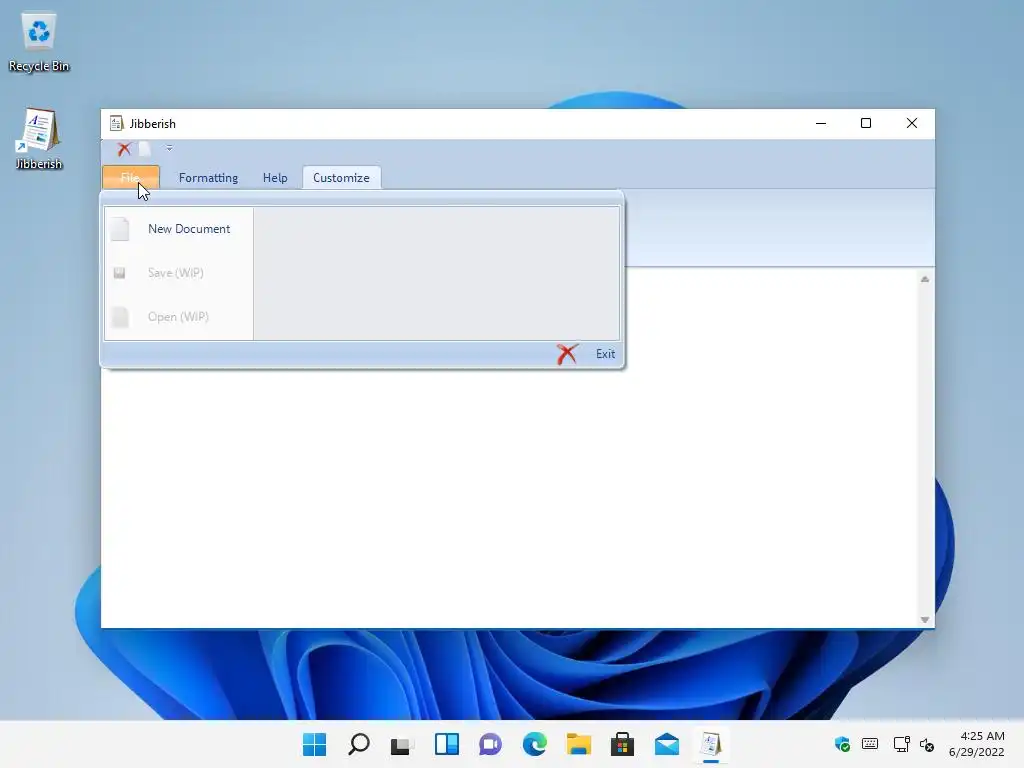
Task: Click the red X in quick access toolbar
Action: pyautogui.click(x=124, y=149)
